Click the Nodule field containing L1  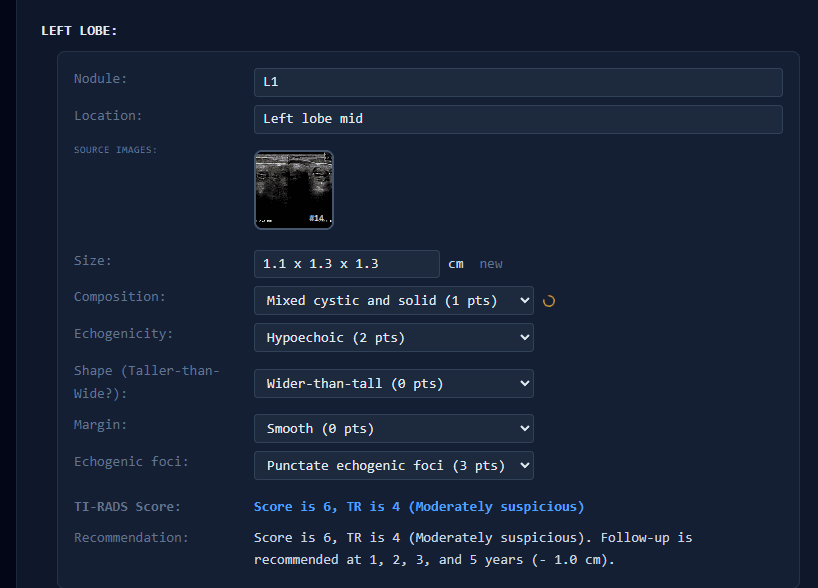click(x=518, y=82)
